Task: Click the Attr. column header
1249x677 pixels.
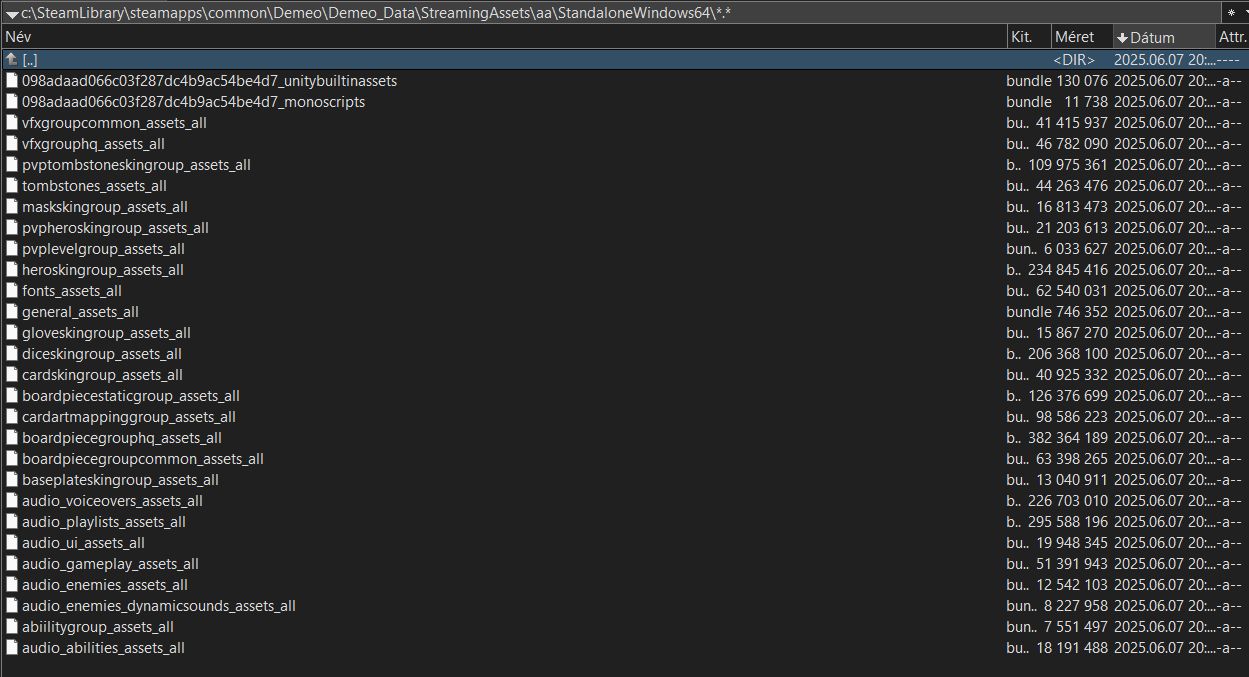Action: 1231,37
